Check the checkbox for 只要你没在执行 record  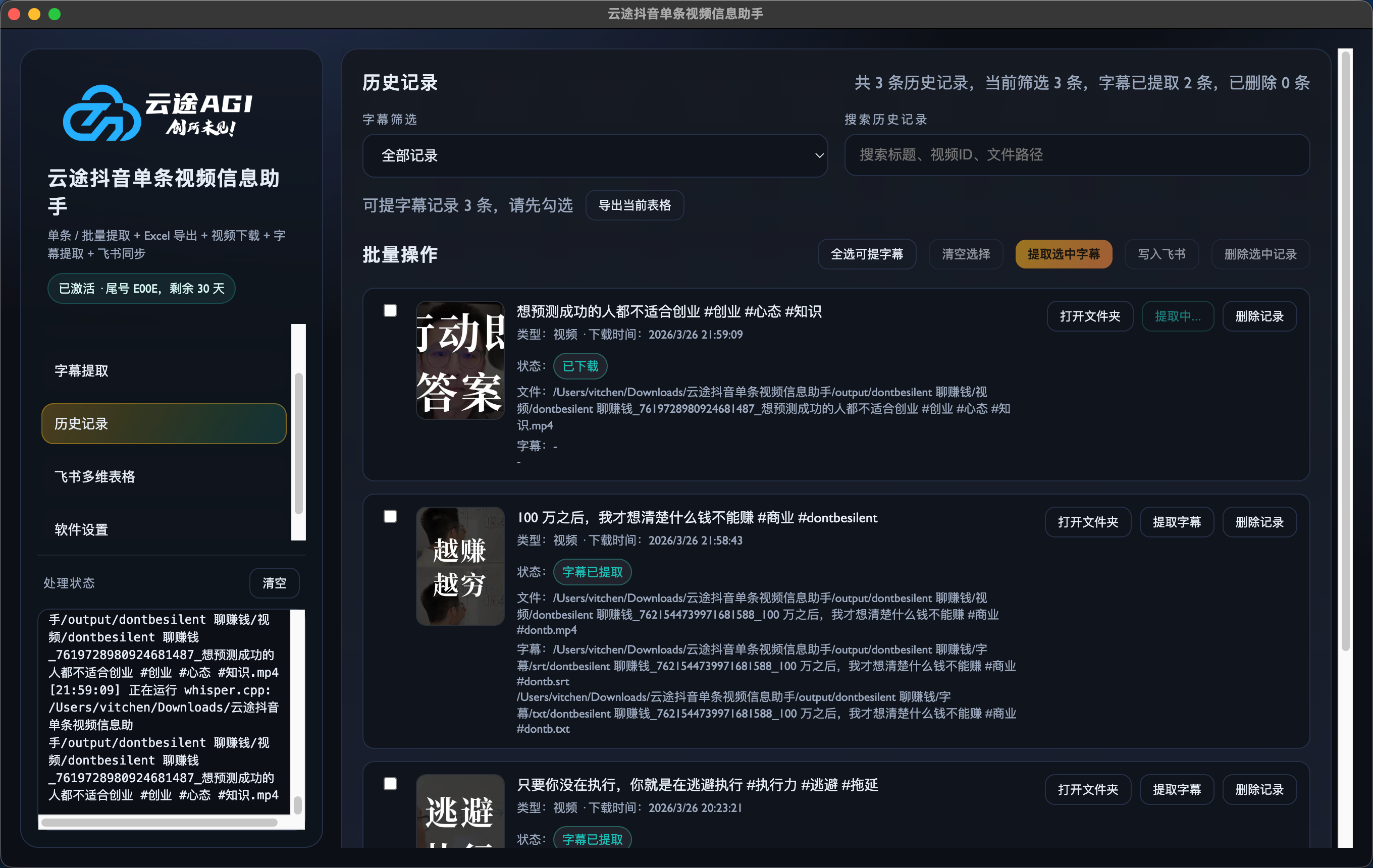pyautogui.click(x=390, y=784)
